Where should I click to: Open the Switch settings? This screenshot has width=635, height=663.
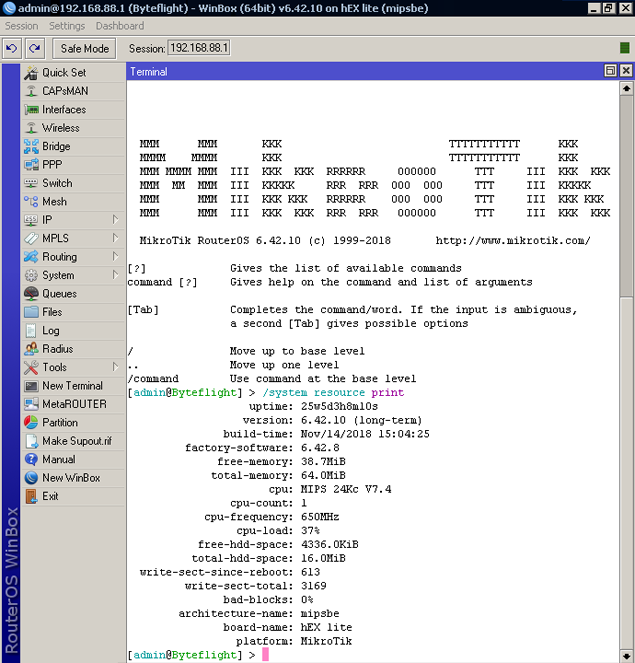(x=73, y=183)
